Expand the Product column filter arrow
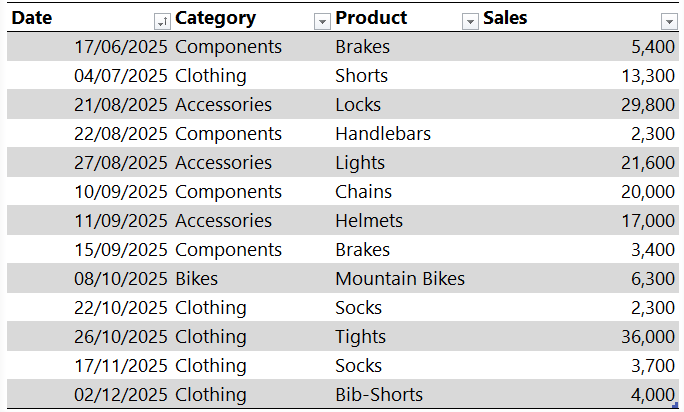Image resolution: width=684 pixels, height=412 pixels. [470, 21]
